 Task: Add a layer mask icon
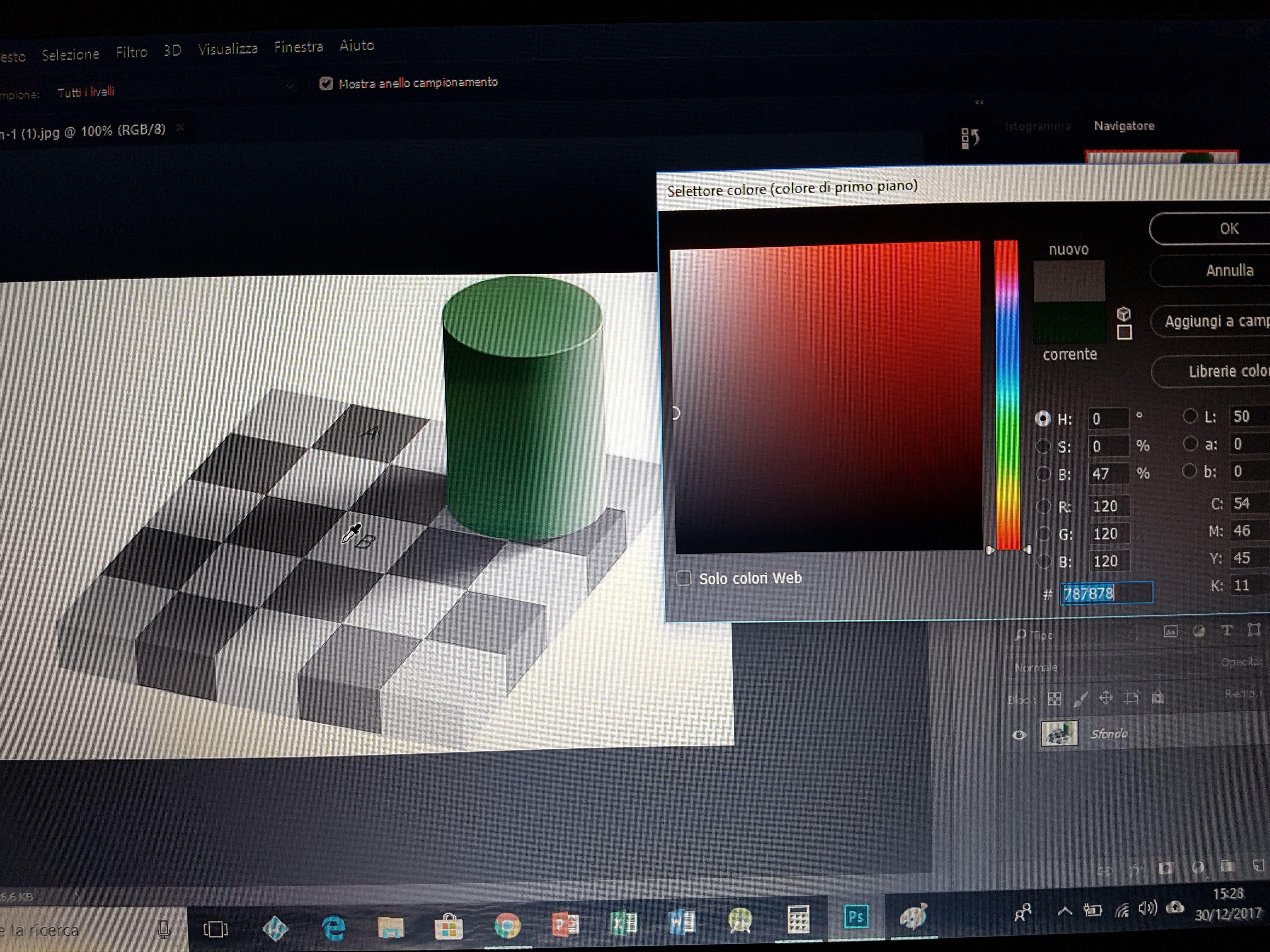point(1165,868)
